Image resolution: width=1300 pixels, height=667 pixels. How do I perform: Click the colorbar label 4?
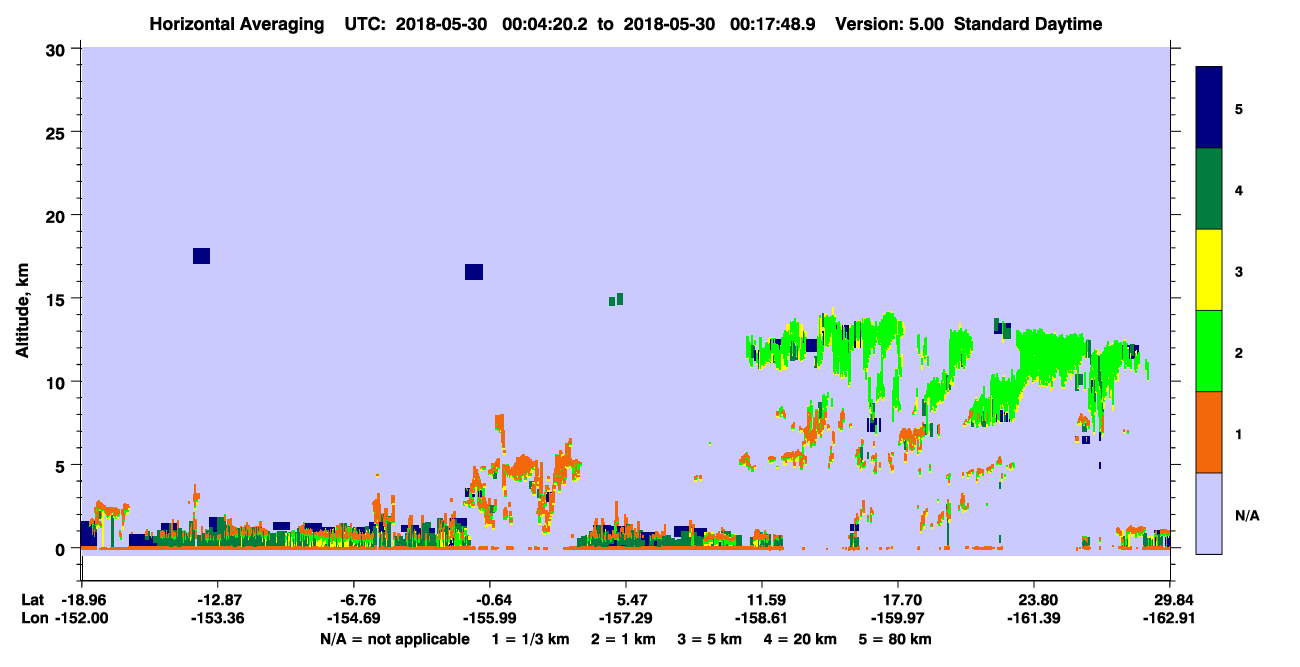(1239, 189)
